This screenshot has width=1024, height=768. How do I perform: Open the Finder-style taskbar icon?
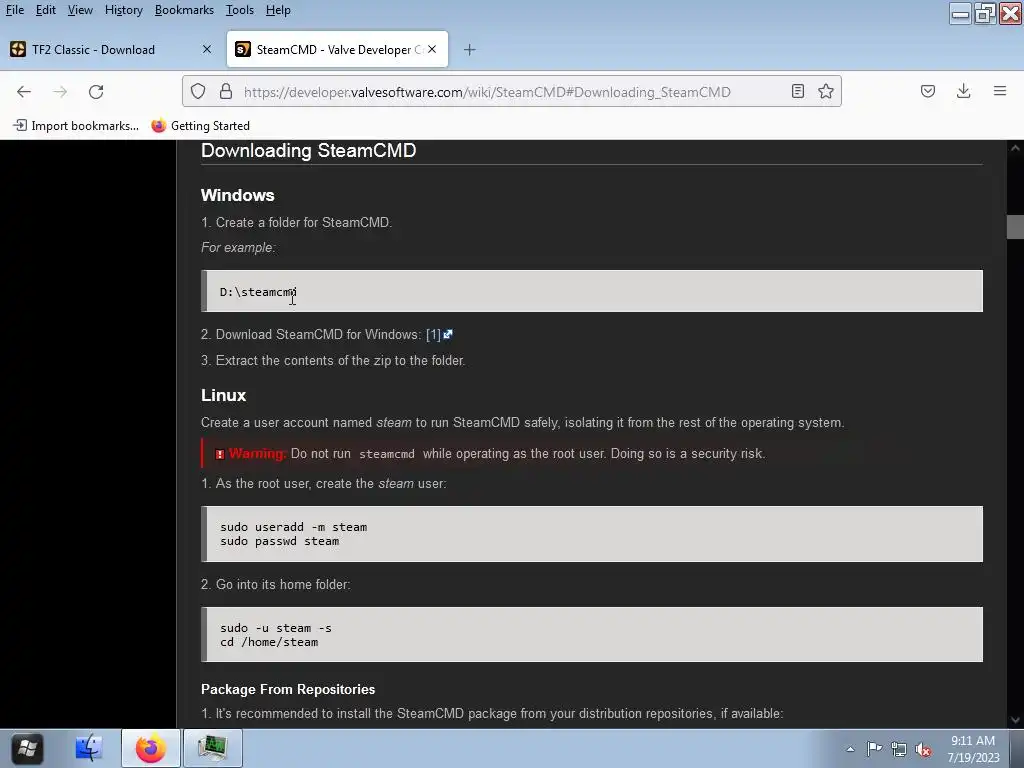pos(88,748)
